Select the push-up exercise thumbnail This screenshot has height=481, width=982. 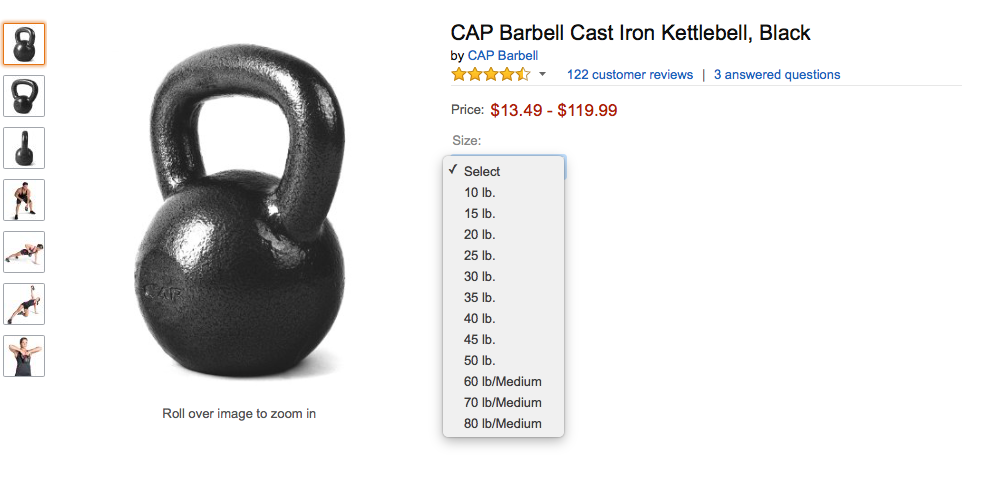tap(24, 252)
